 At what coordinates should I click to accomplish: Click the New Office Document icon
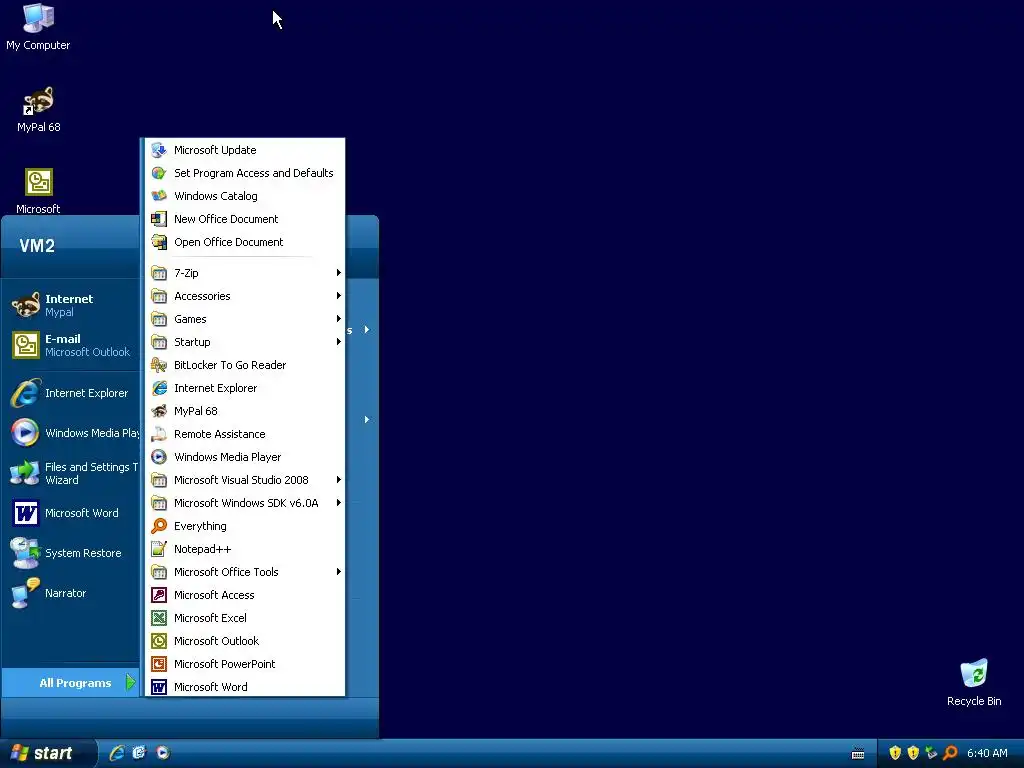click(x=159, y=219)
